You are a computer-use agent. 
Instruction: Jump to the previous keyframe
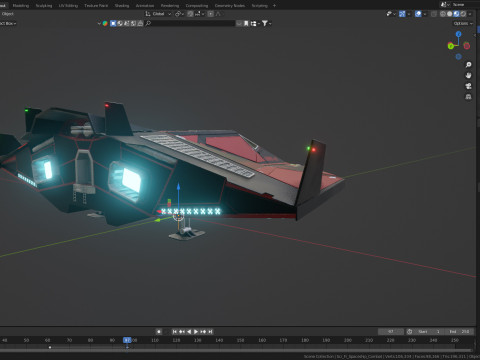182,332
